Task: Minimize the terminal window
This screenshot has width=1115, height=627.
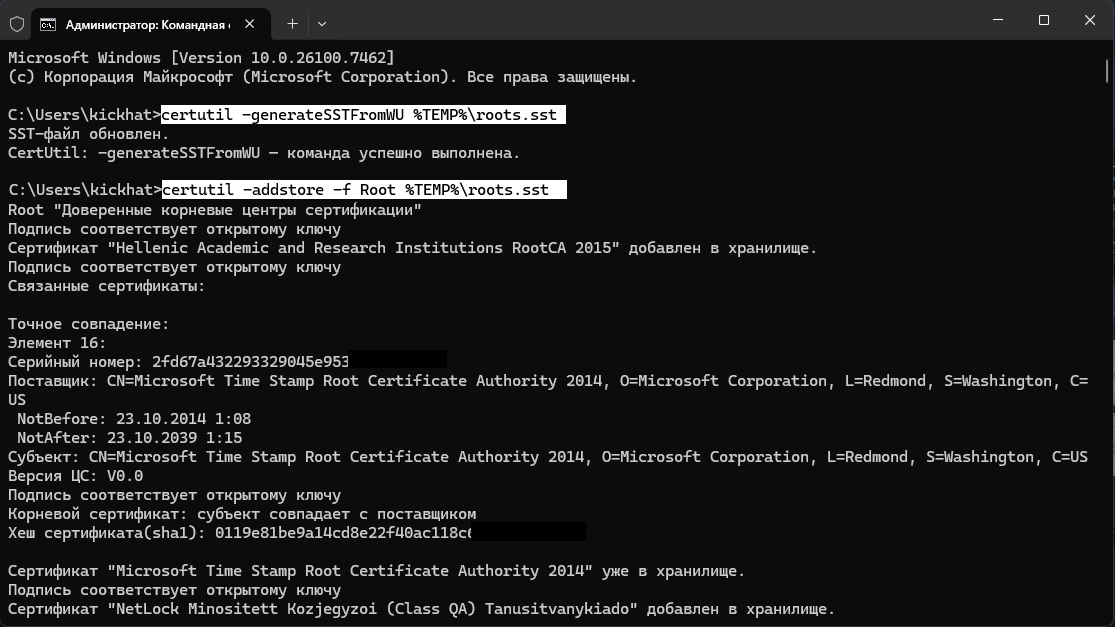Action: pos(998,20)
